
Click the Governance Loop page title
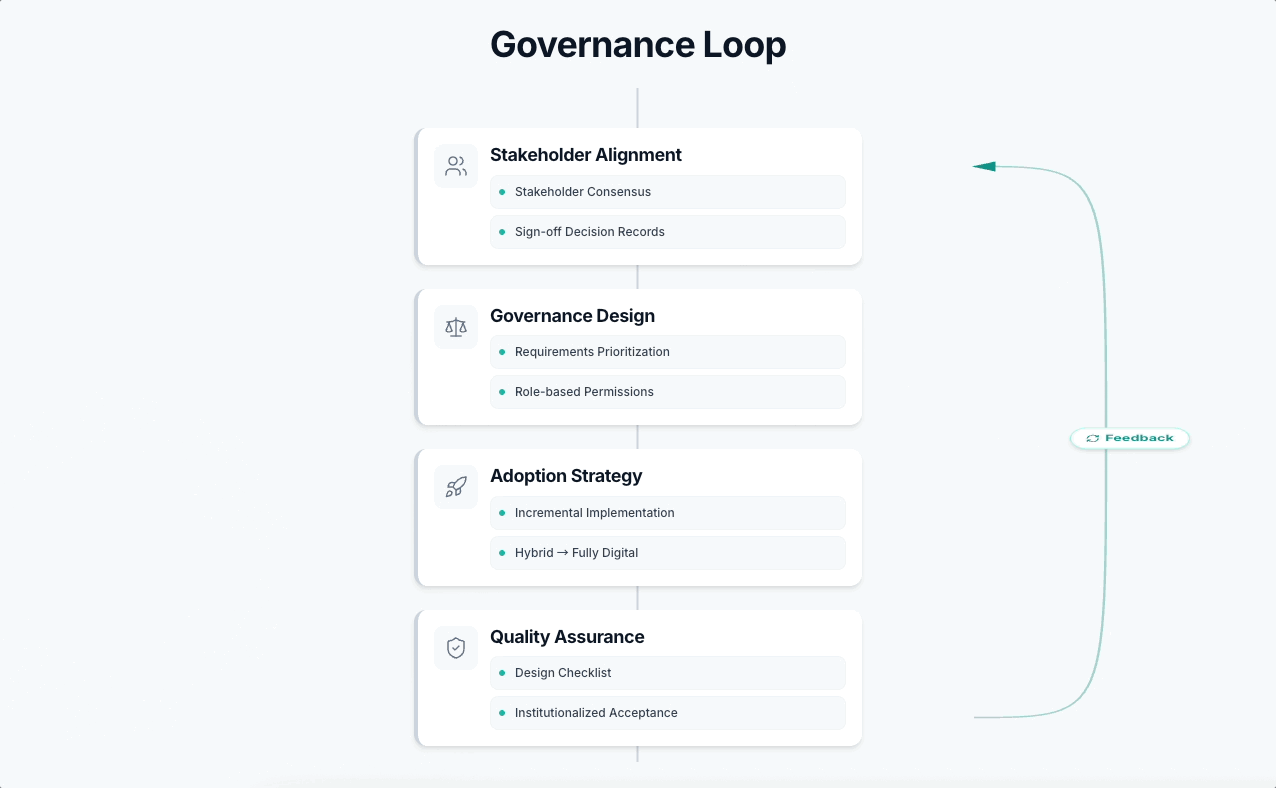point(638,45)
